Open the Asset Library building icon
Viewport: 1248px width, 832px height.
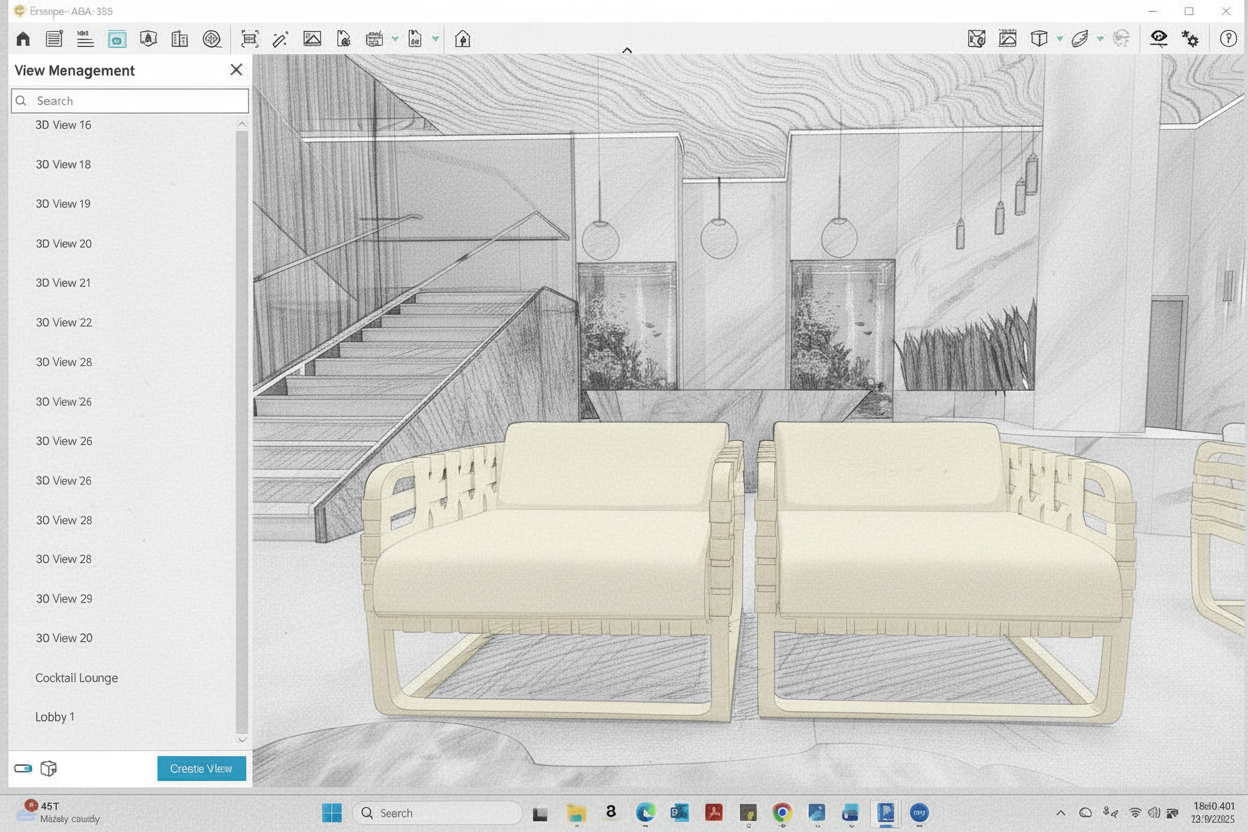[x=180, y=39]
